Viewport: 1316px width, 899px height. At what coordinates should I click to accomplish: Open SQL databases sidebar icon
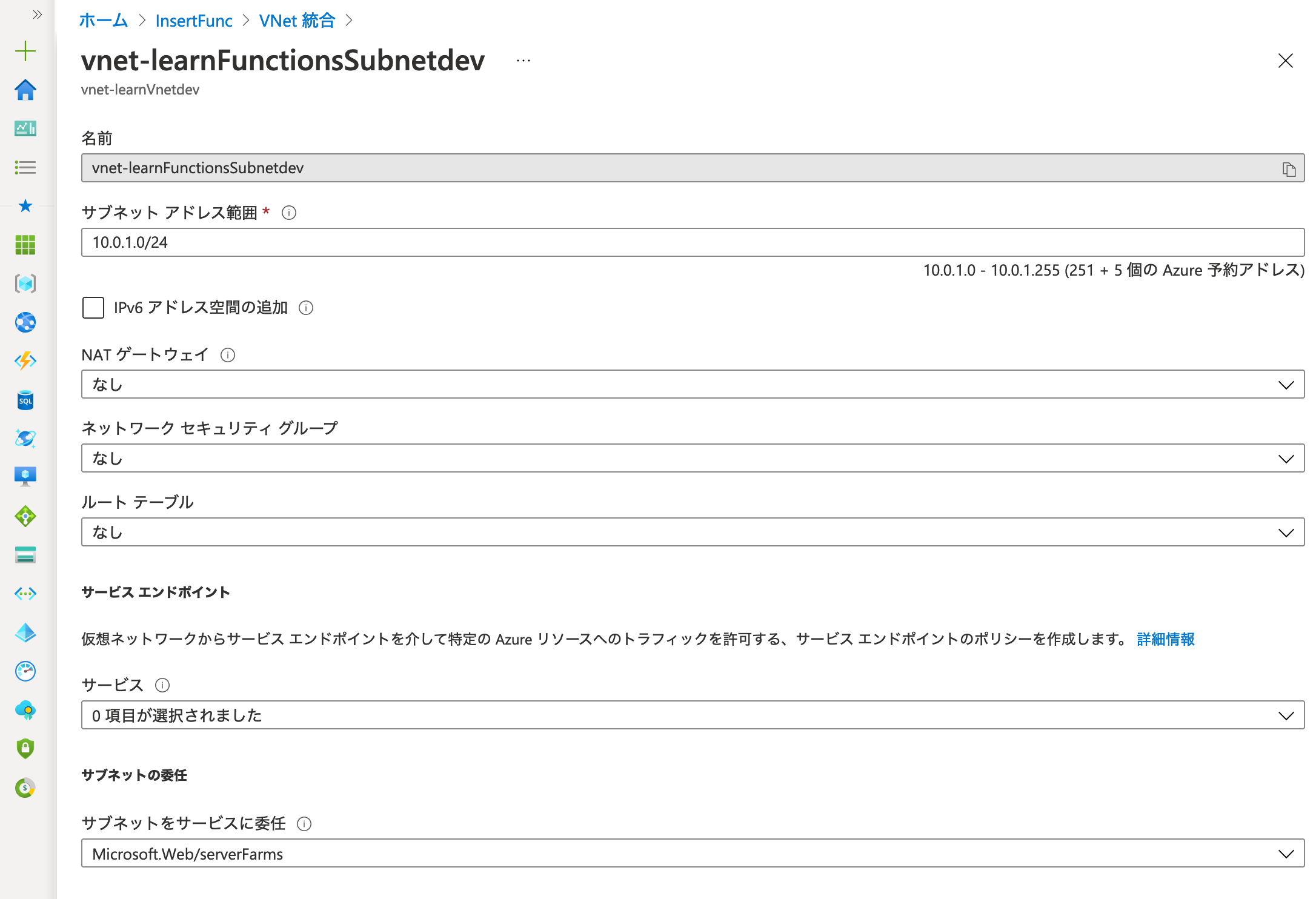[x=25, y=400]
